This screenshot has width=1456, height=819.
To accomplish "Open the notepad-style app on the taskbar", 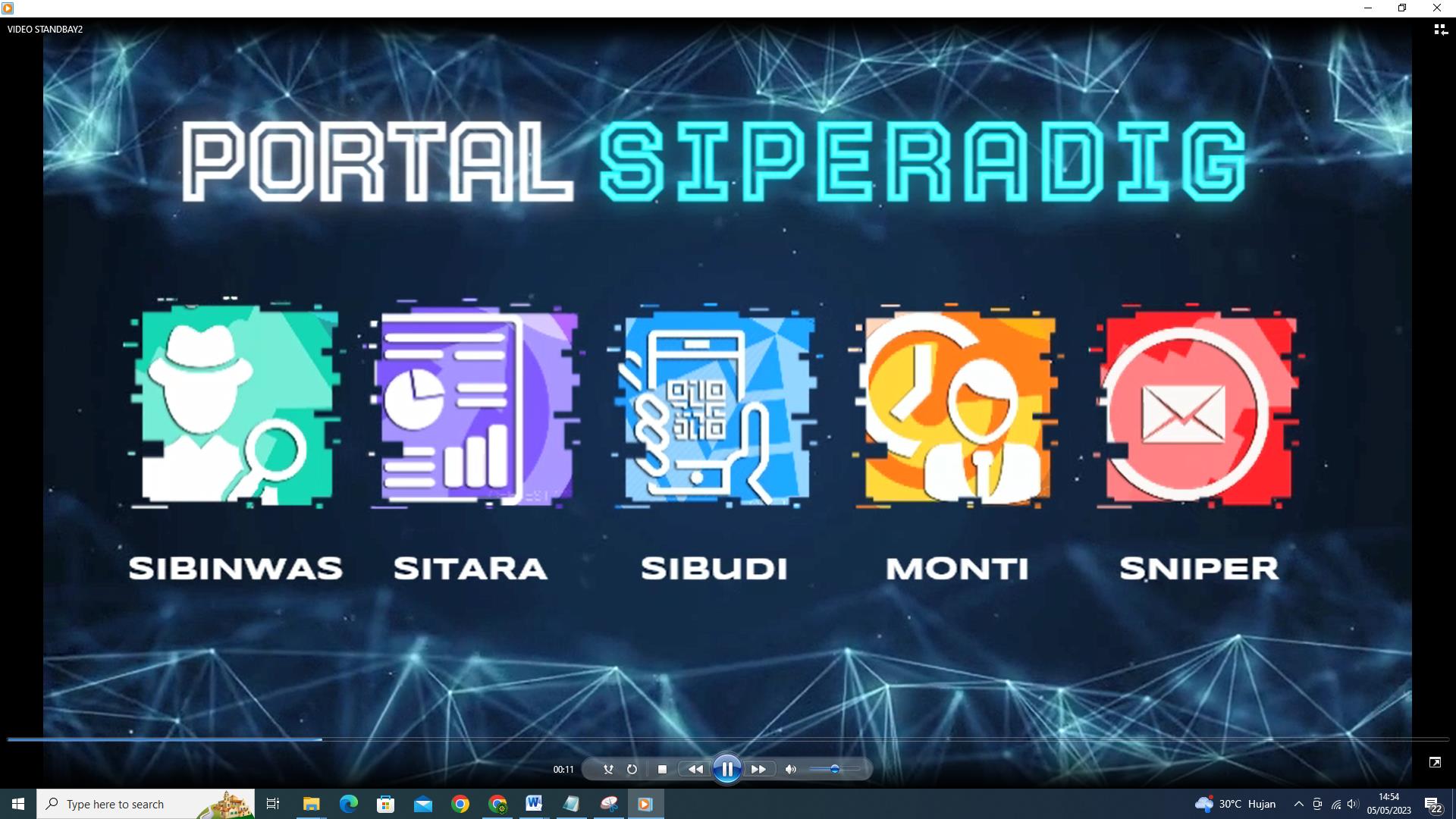I will pos(571,804).
